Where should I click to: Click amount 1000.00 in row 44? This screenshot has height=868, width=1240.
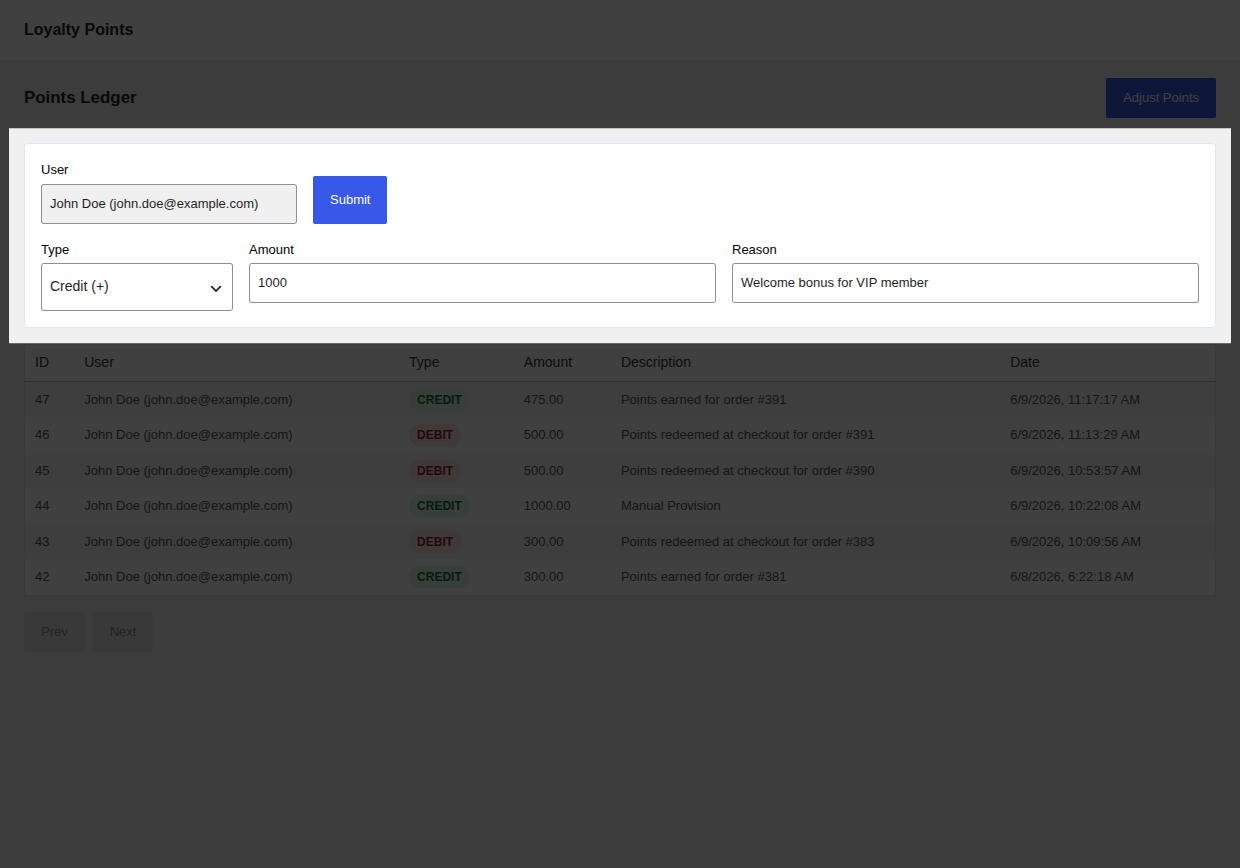(547, 506)
